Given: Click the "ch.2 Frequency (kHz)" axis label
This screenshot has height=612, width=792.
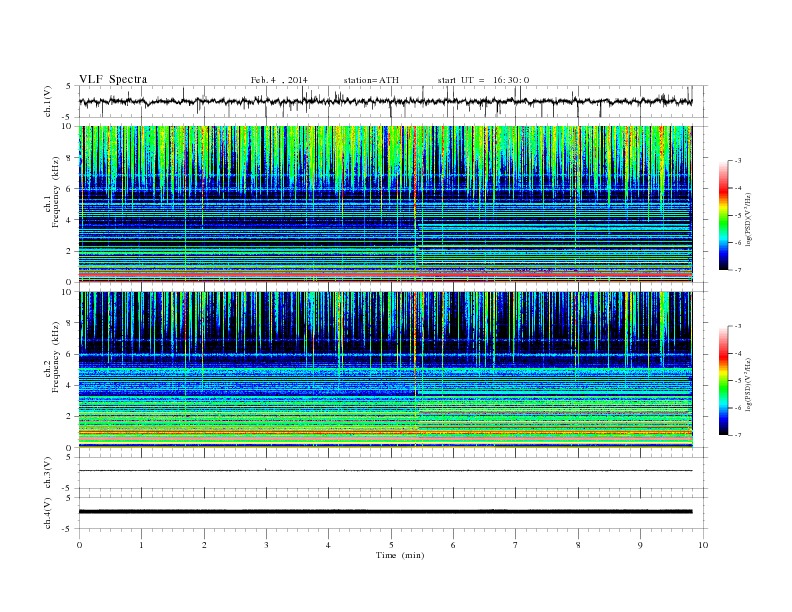Looking at the screenshot, I should coord(52,356).
